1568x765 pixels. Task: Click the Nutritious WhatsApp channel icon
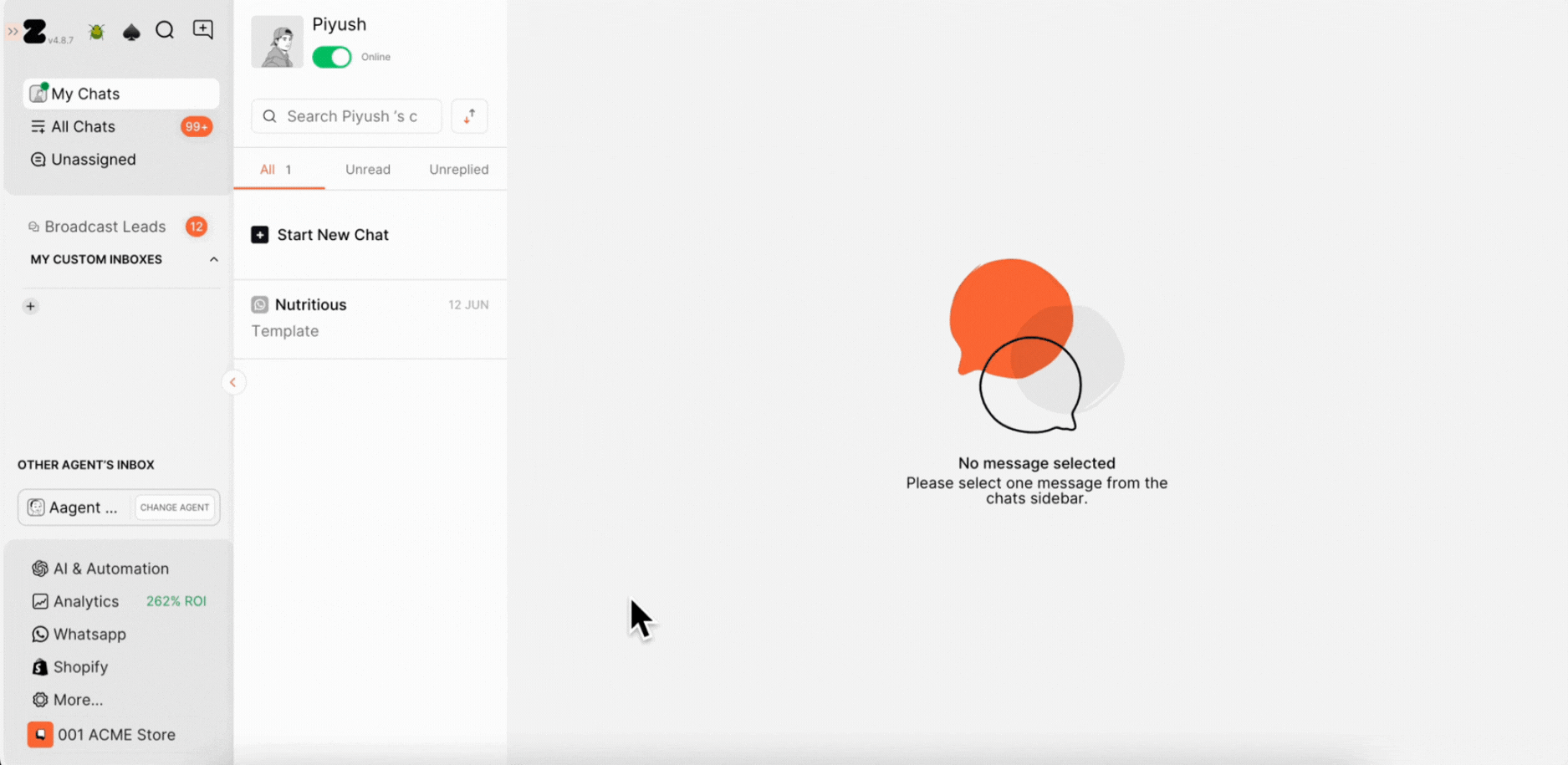(x=260, y=304)
